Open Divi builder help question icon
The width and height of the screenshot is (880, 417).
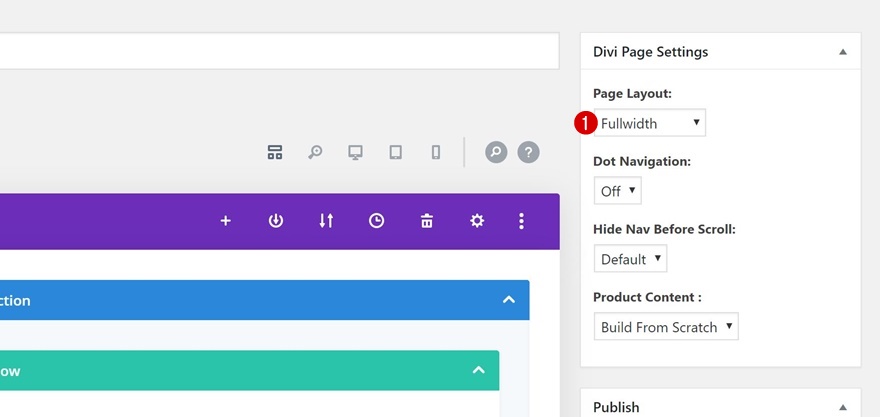(x=528, y=152)
